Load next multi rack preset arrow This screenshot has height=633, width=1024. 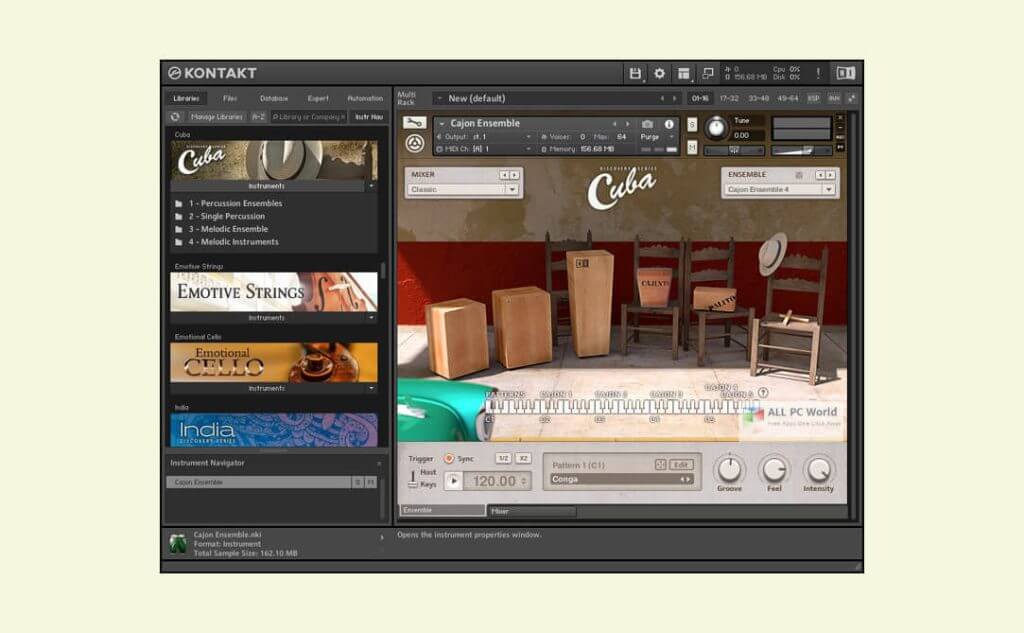[x=675, y=99]
